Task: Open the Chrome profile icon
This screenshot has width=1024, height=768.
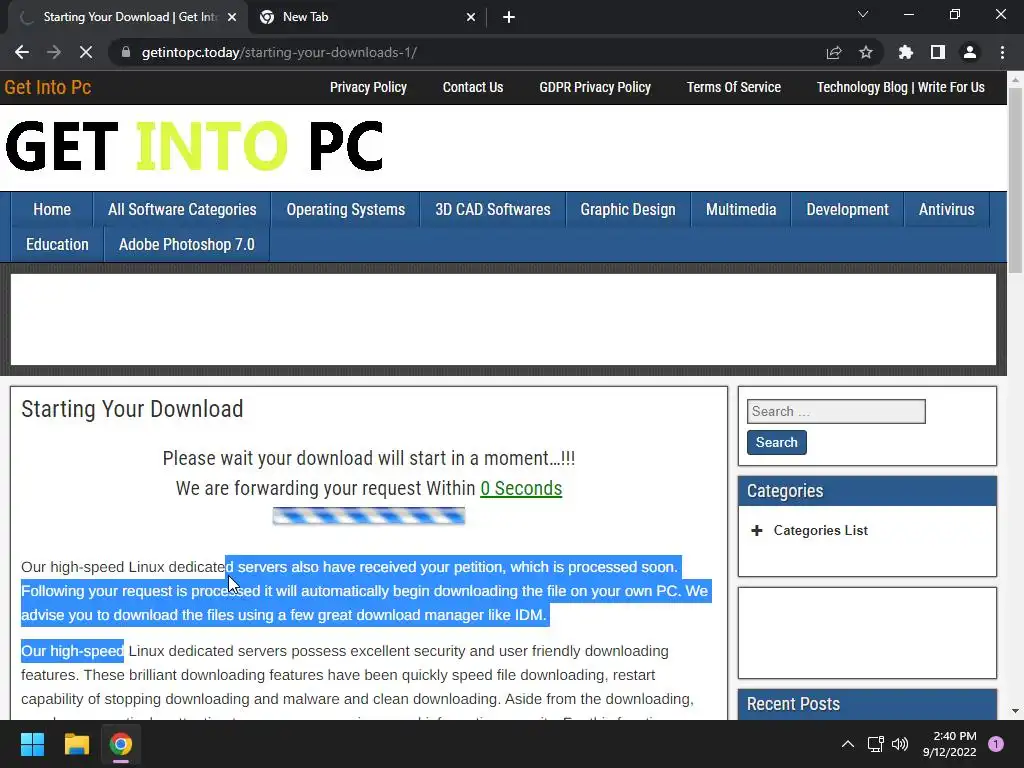Action: pyautogui.click(x=970, y=52)
